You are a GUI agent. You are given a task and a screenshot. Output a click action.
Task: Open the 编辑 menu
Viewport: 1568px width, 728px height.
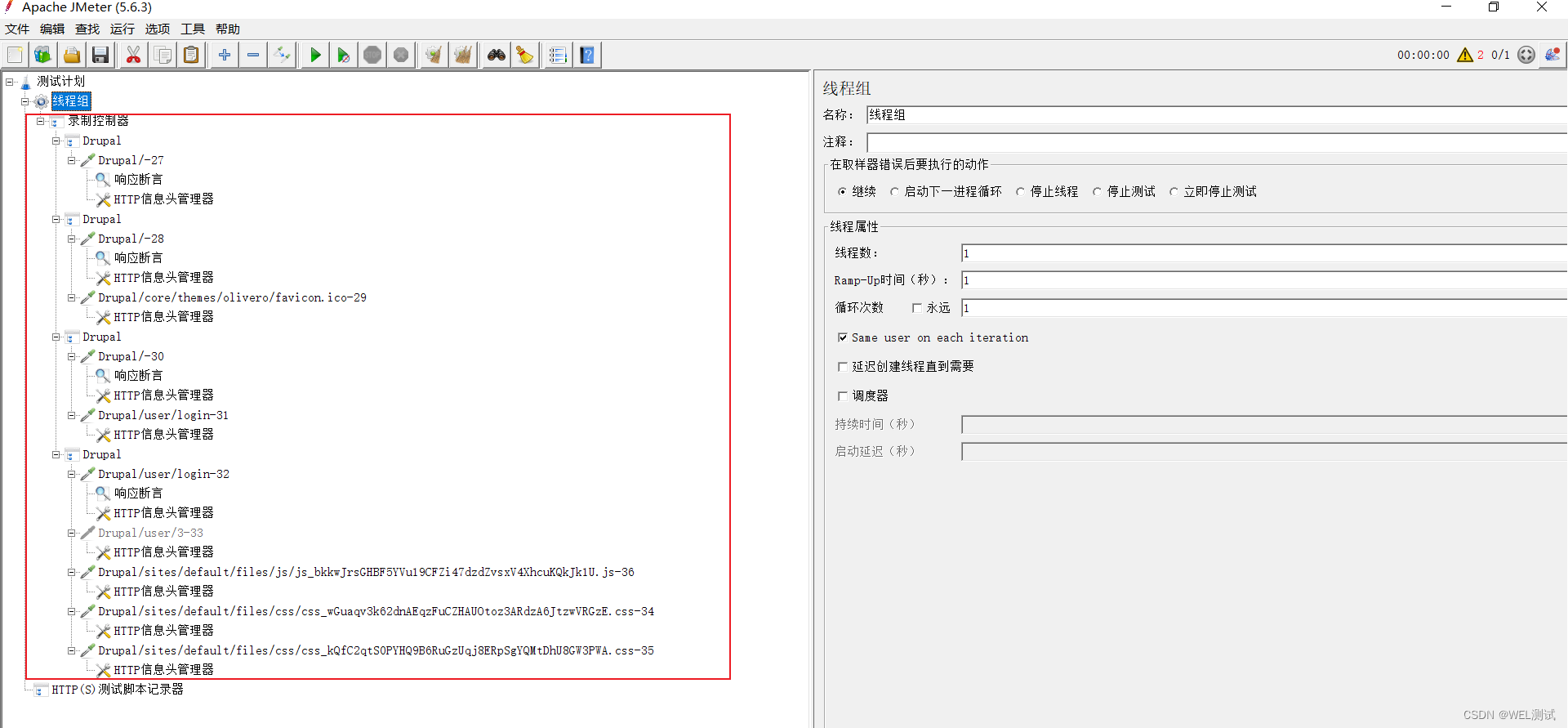coord(52,29)
